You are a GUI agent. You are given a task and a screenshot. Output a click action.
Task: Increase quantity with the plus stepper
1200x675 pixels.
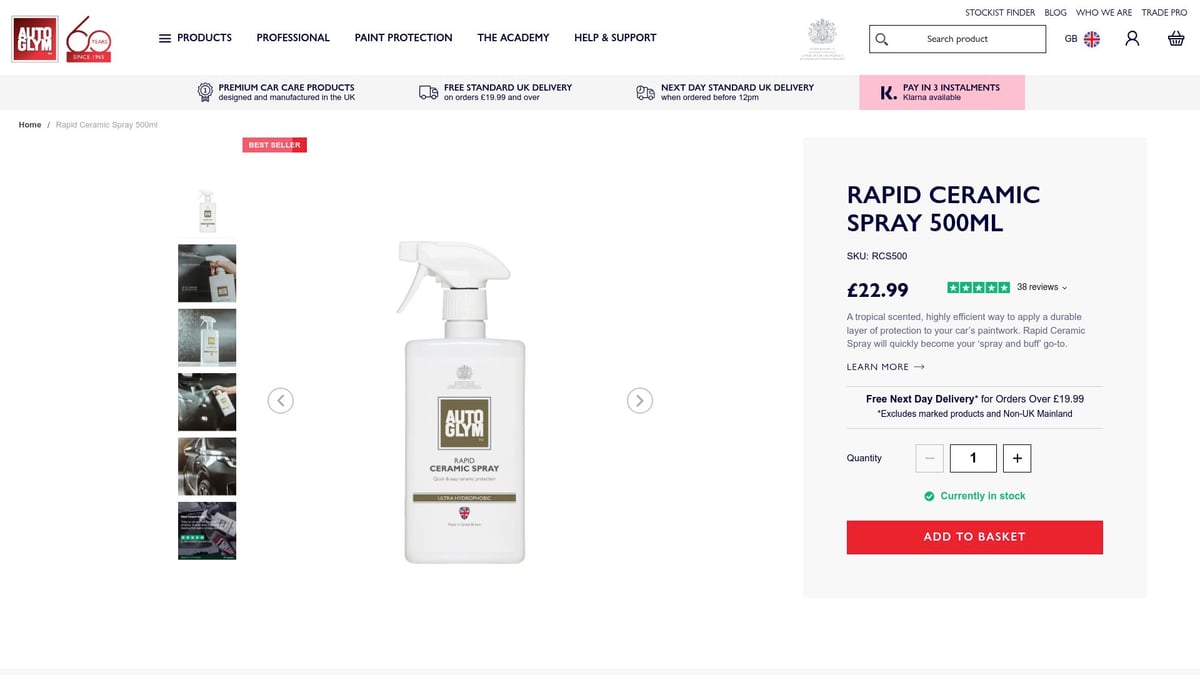pyautogui.click(x=1017, y=457)
